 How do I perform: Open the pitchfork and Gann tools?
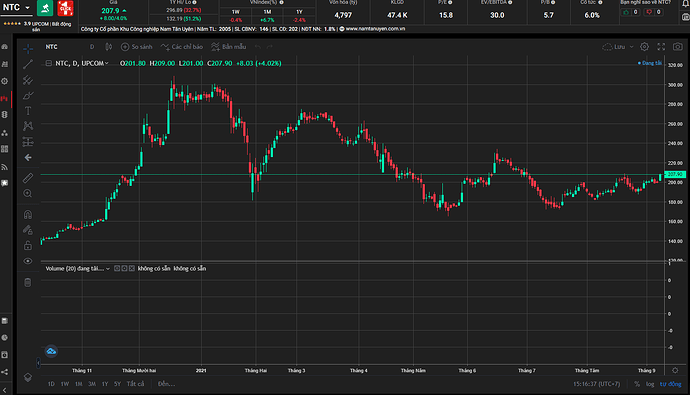[28, 80]
